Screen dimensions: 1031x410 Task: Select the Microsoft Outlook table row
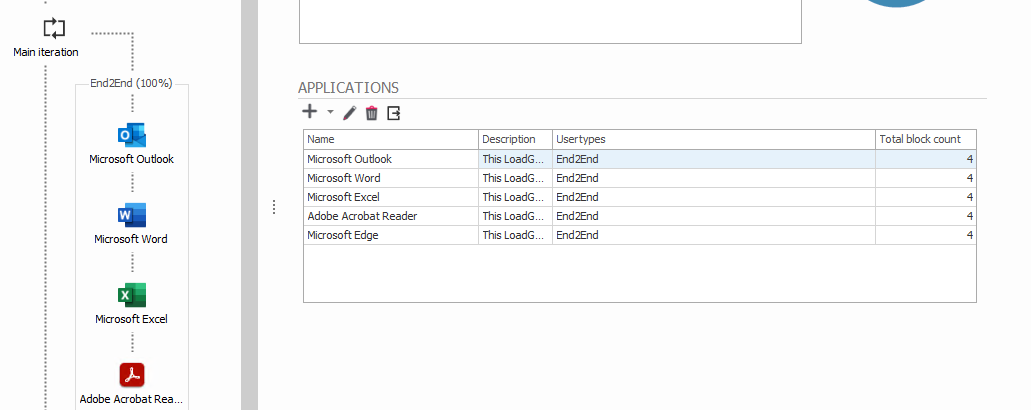point(390,159)
